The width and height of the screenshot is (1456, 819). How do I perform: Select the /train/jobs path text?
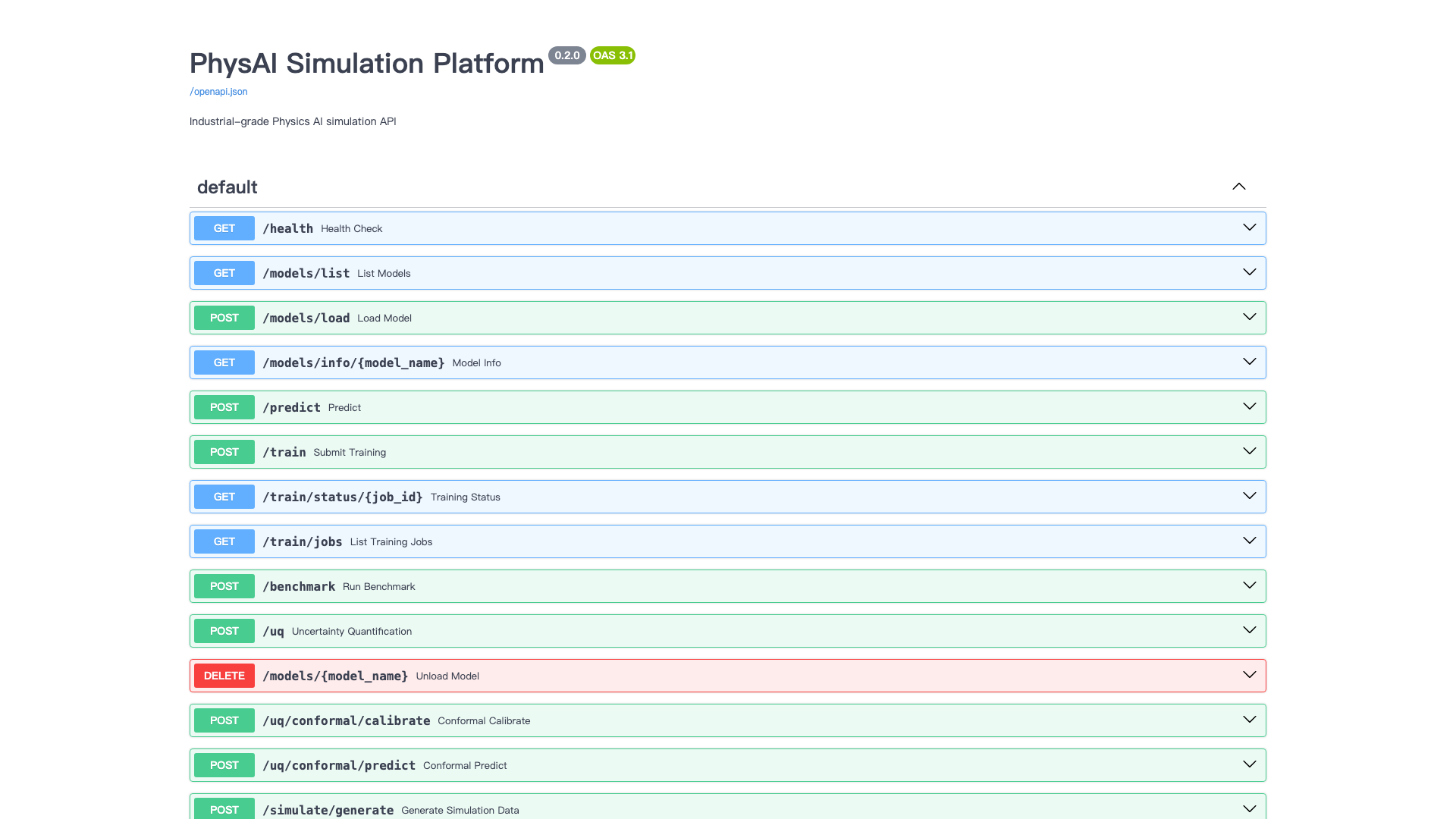click(x=303, y=541)
